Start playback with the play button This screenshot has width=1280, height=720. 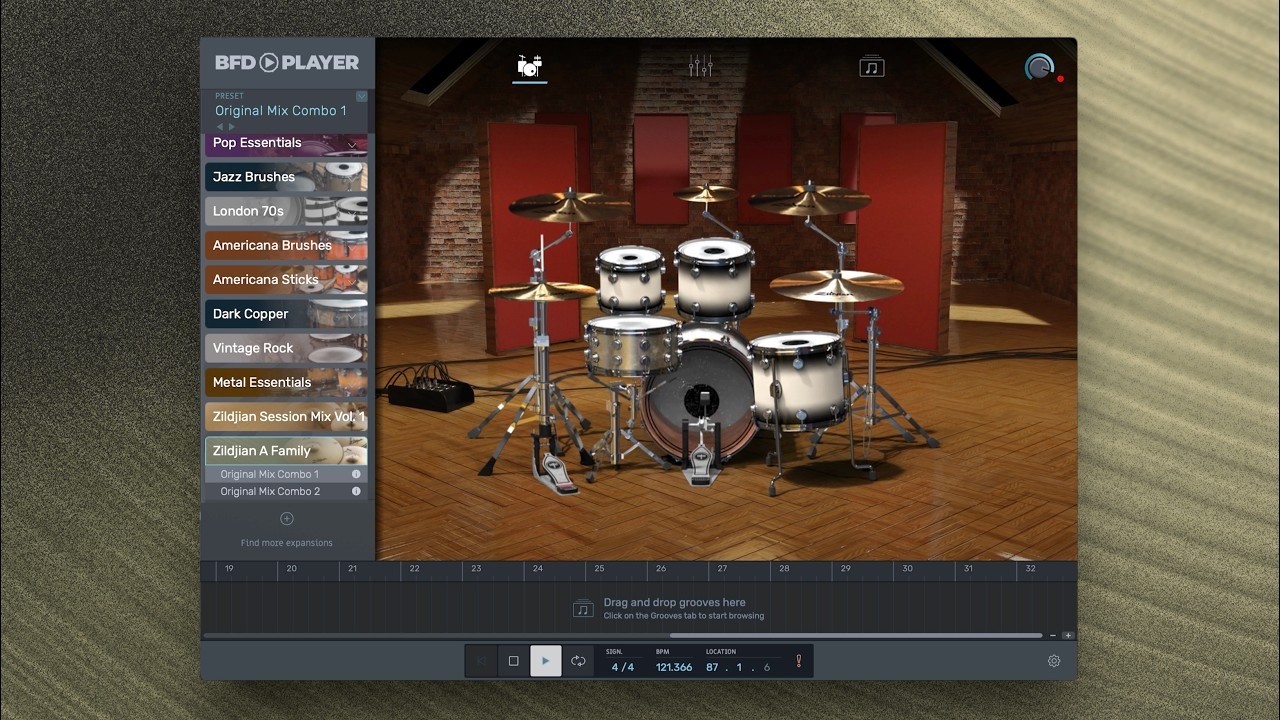point(545,661)
